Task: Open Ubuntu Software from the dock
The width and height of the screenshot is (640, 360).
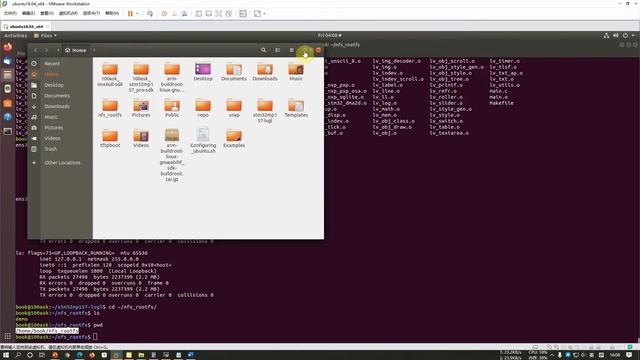Action: (8, 103)
